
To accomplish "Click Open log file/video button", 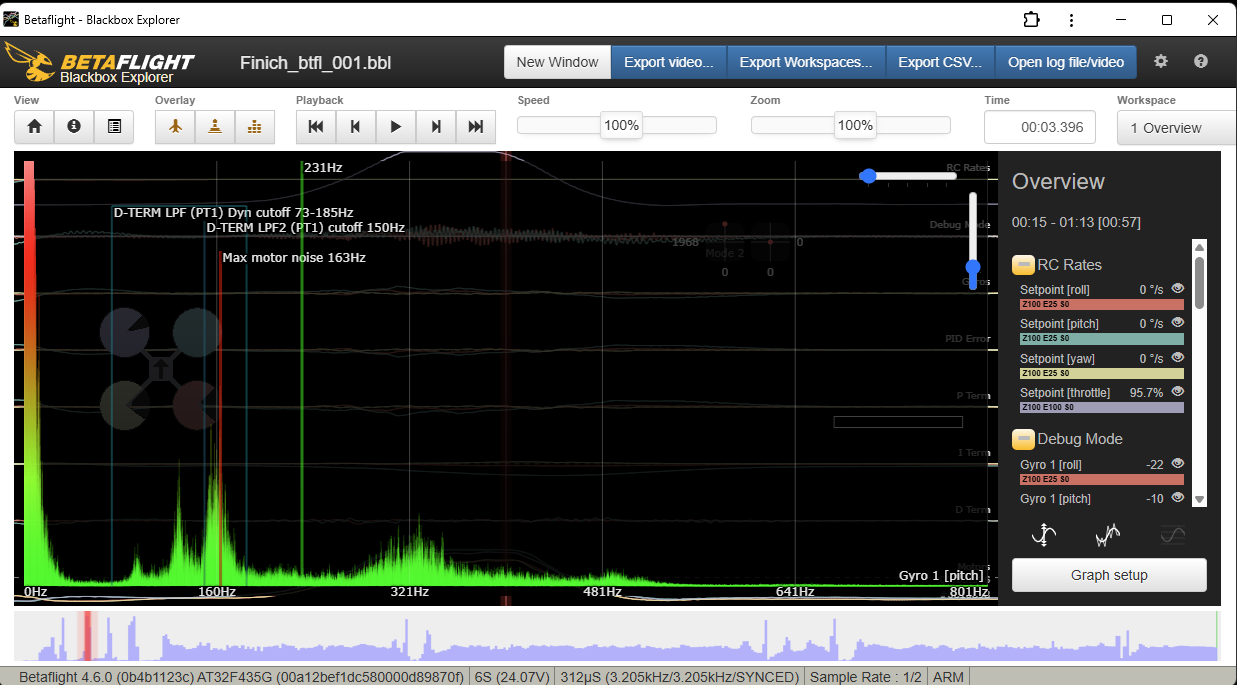I will point(1066,62).
